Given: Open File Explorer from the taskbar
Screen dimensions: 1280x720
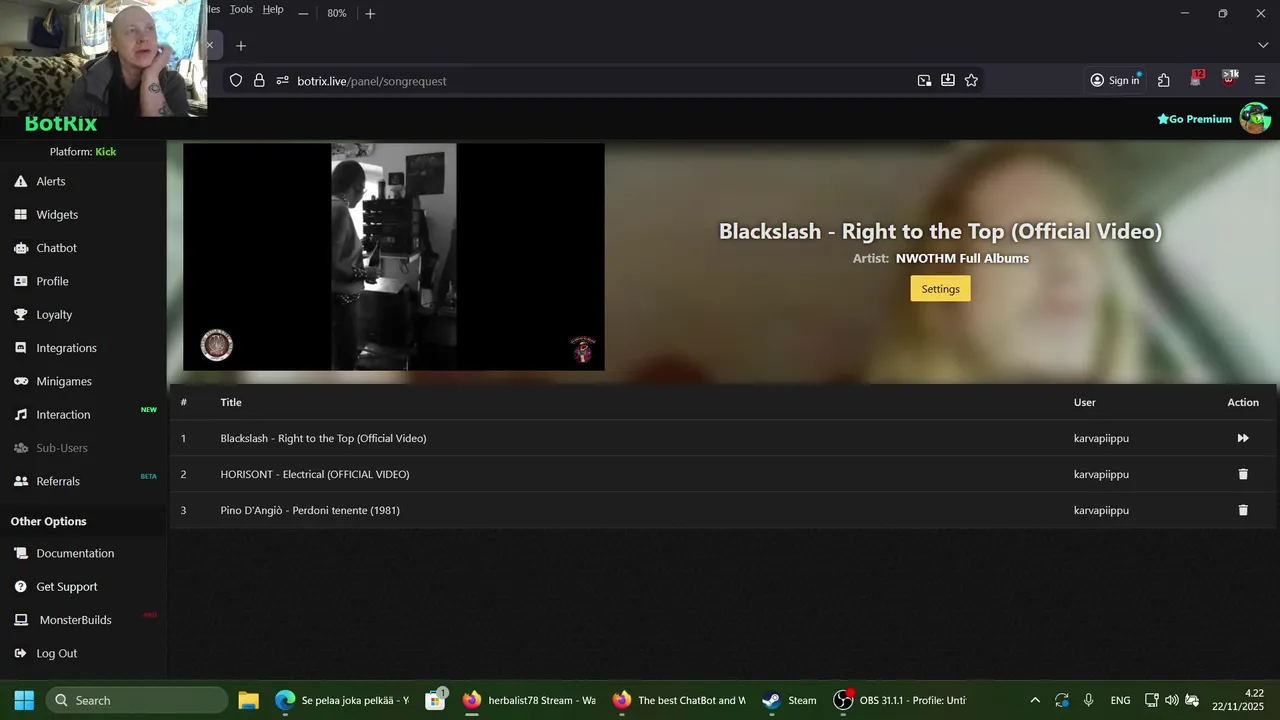Looking at the screenshot, I should coord(249,700).
